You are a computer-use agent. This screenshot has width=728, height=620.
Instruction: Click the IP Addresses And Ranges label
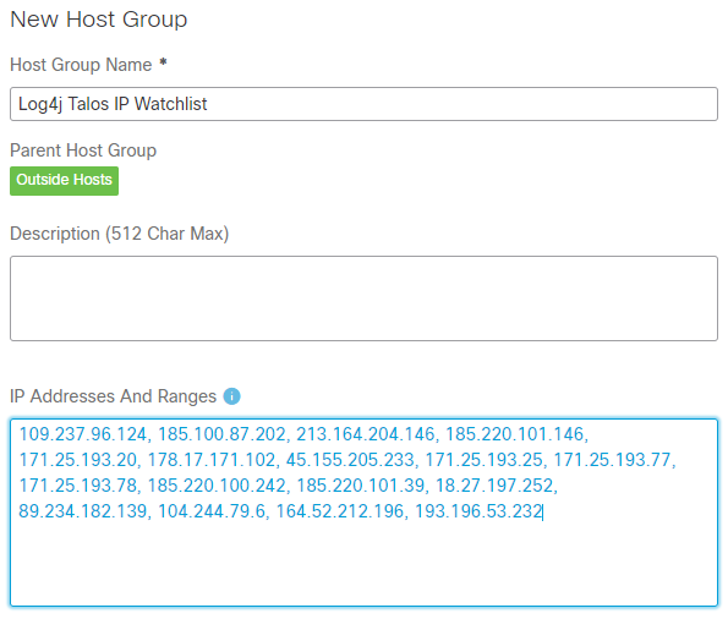coord(113,396)
